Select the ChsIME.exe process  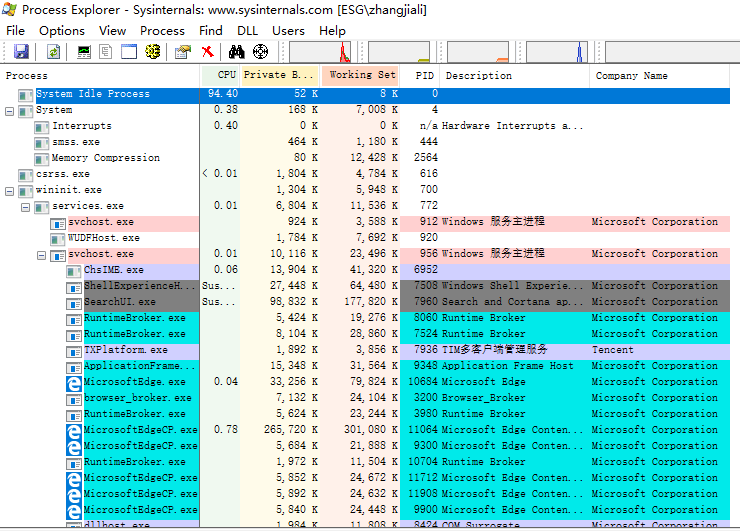pyautogui.click(x=114, y=270)
